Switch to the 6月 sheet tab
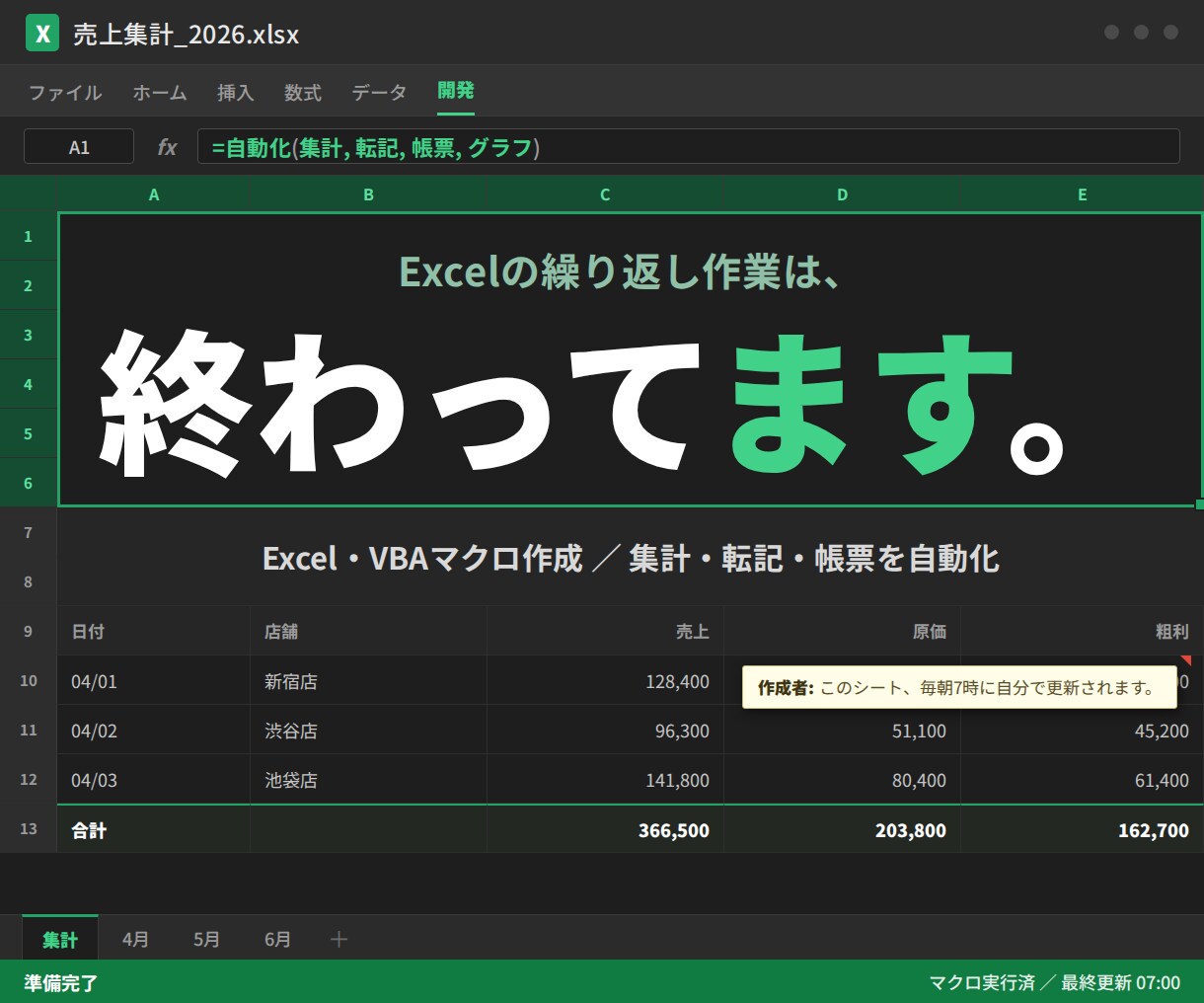This screenshot has width=1204, height=1003. click(277, 939)
